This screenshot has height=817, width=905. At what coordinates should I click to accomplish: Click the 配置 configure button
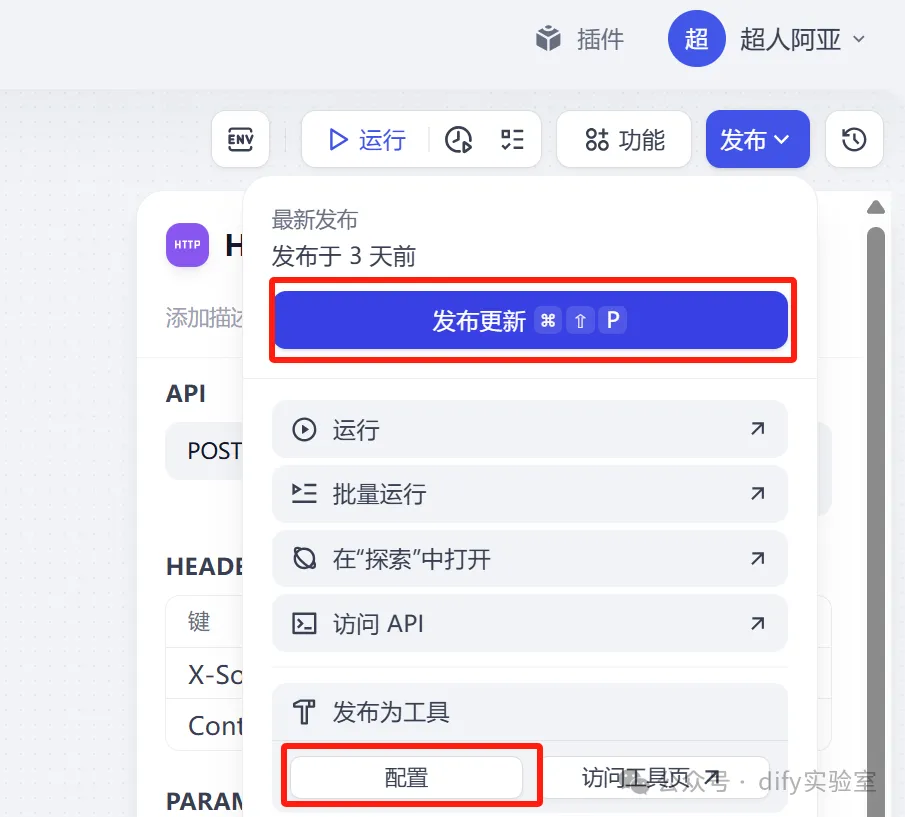pos(406,777)
